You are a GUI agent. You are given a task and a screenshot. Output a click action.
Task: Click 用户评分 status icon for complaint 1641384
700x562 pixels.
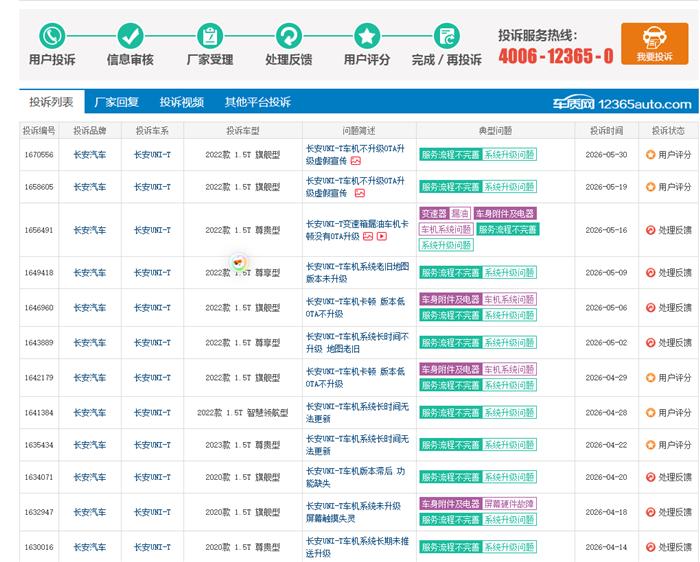click(650, 413)
